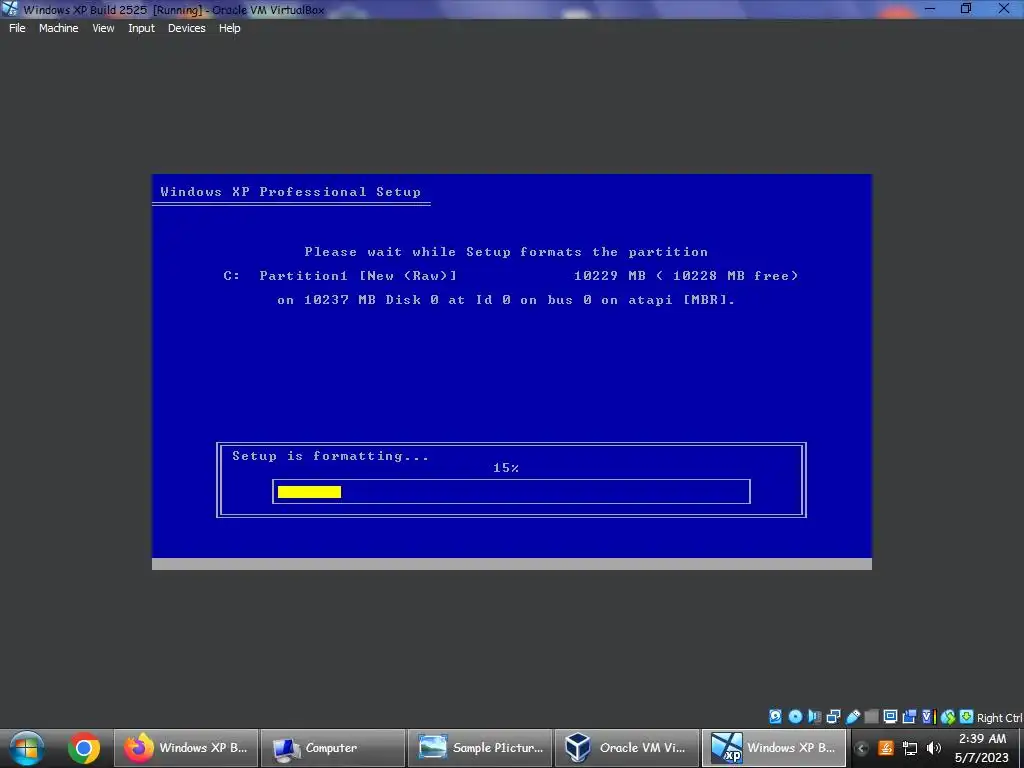Screen dimensions: 1024x768
Task: Click the USB devices status icon
Action: coord(853,716)
